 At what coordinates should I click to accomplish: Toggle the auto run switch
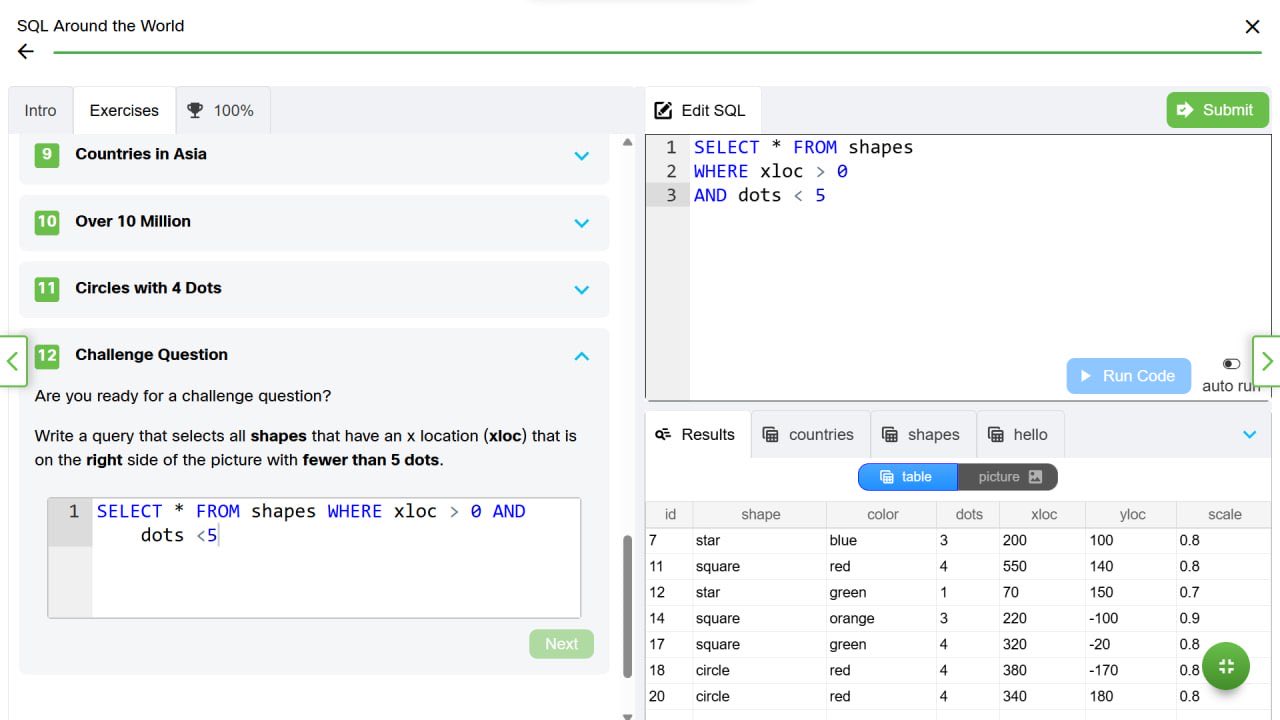(1231, 364)
